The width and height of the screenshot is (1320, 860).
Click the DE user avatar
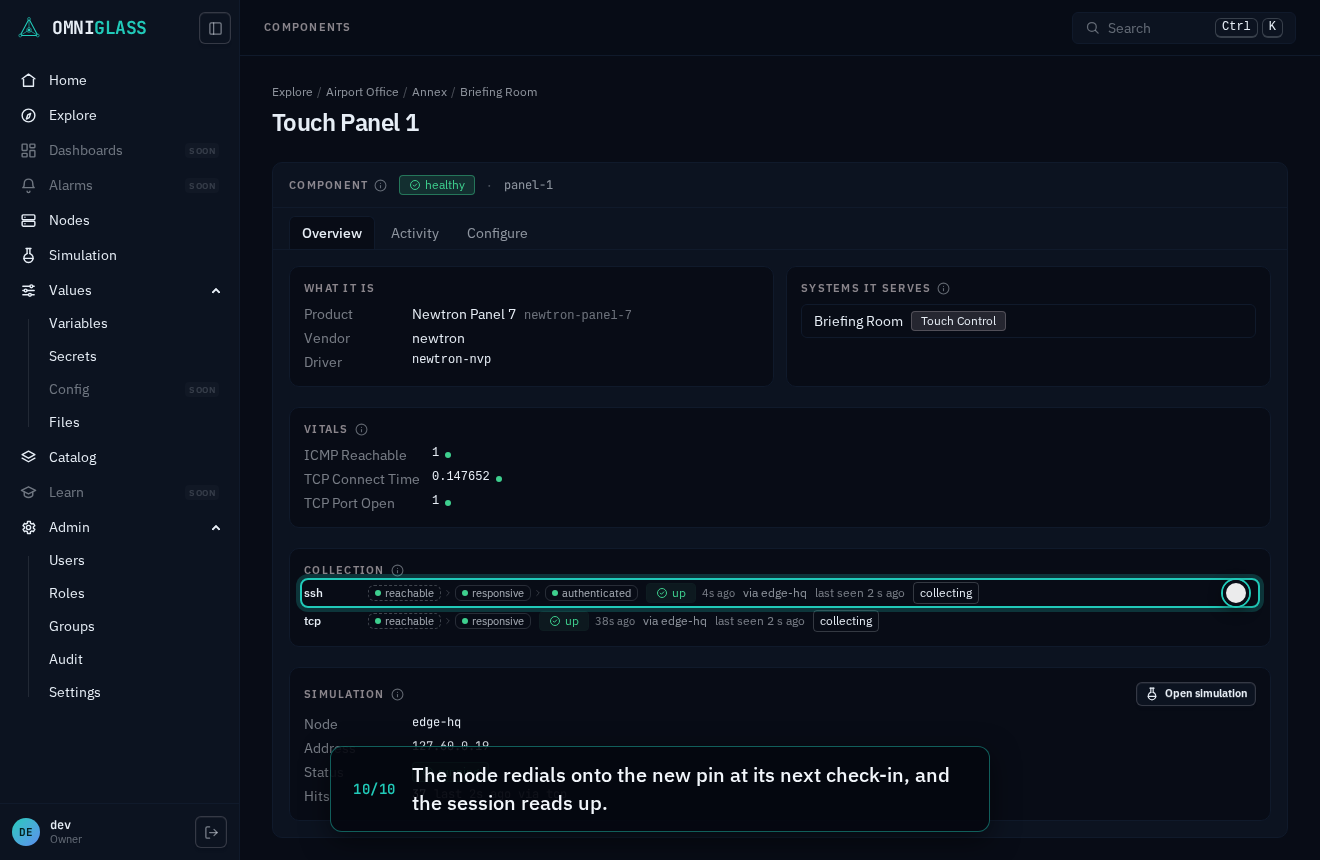[26, 832]
